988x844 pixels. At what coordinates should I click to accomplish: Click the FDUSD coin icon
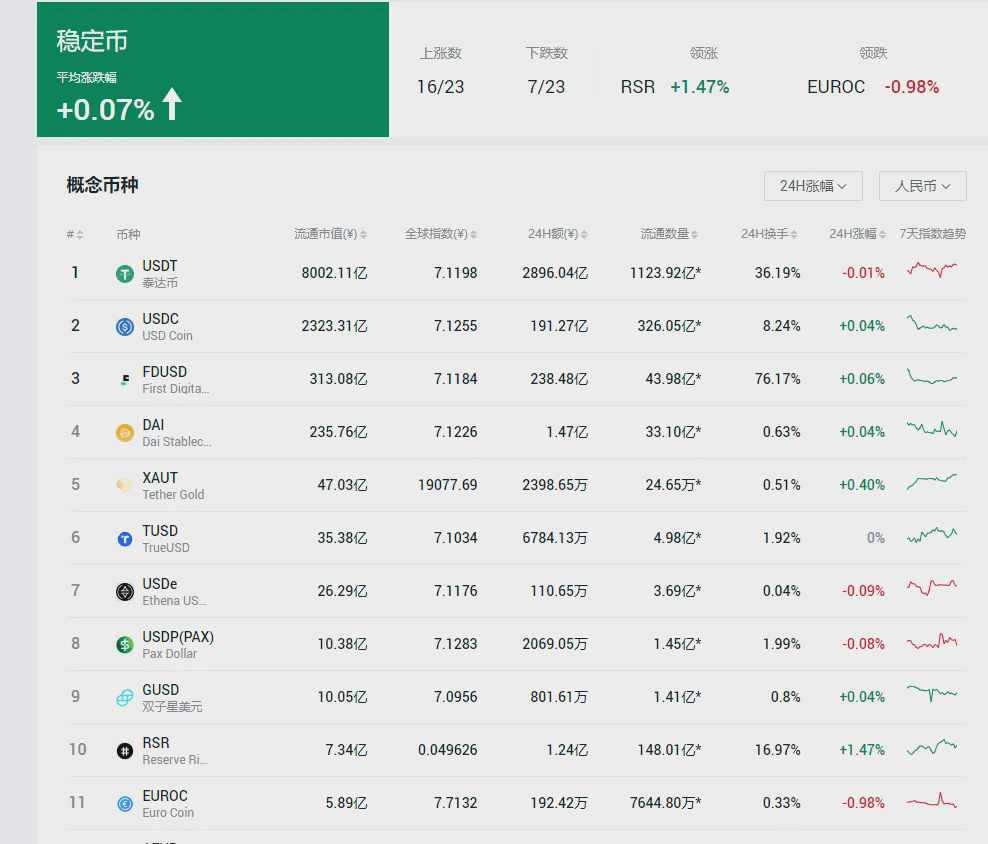[125, 379]
